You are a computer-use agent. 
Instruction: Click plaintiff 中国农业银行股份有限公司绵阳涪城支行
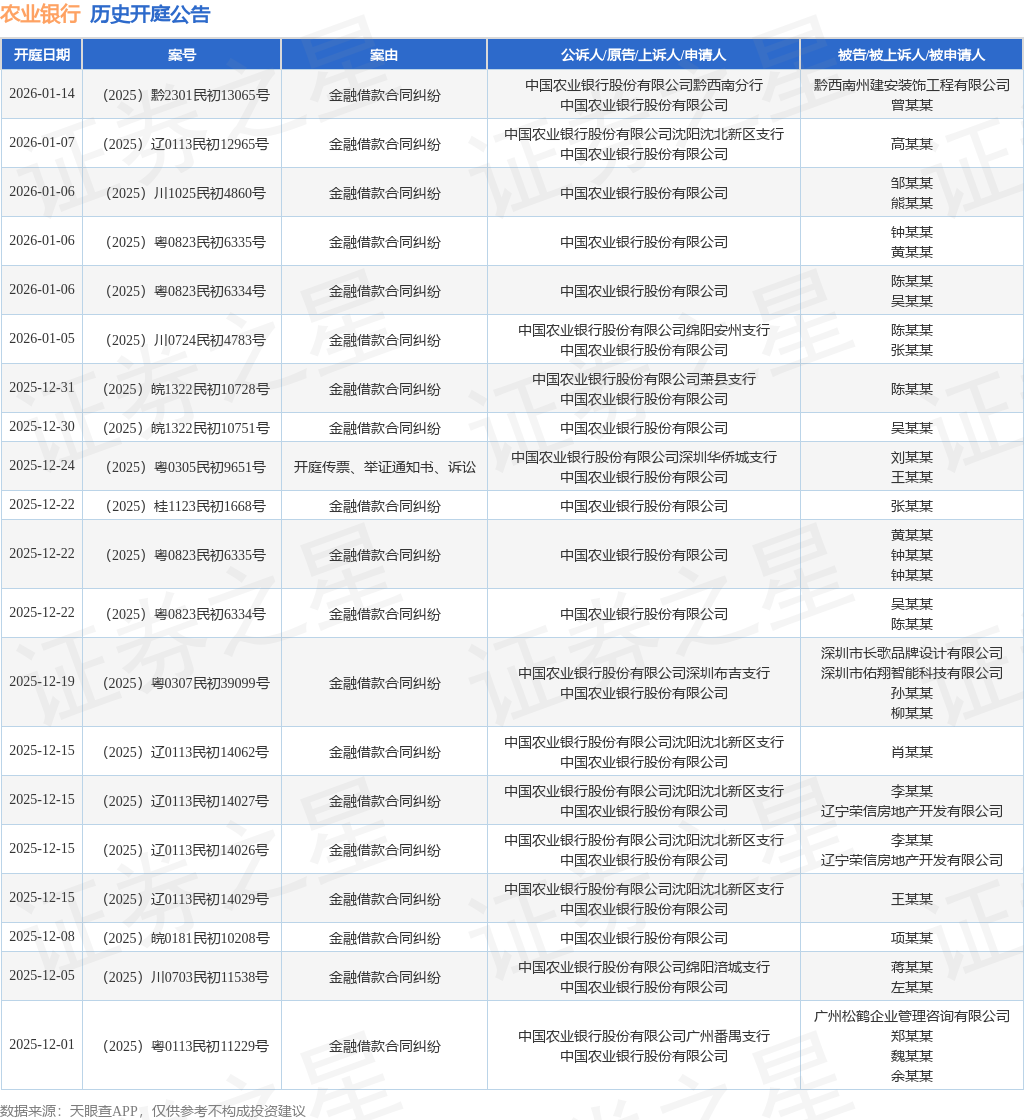click(643, 967)
